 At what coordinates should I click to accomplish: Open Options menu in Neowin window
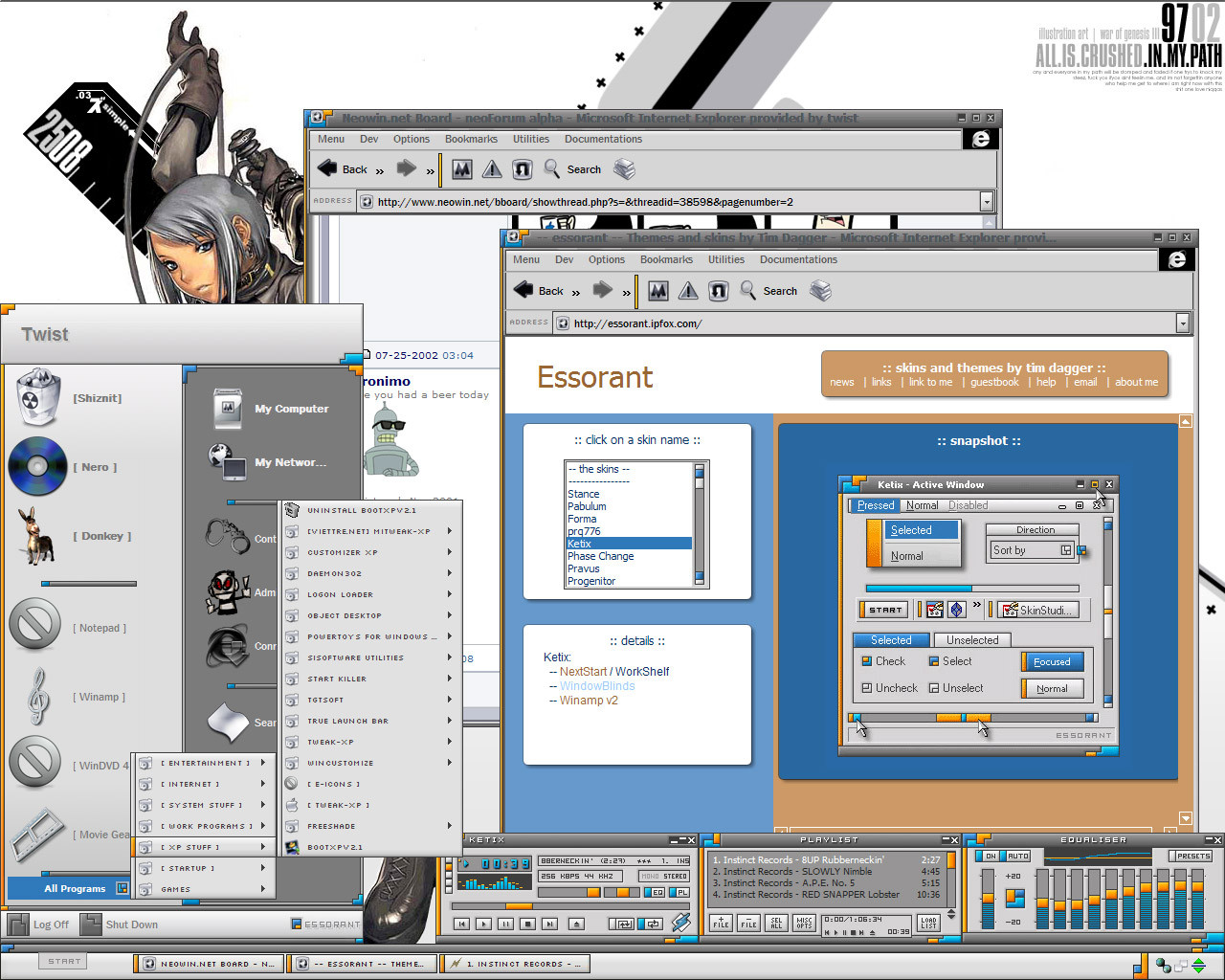coord(412,139)
